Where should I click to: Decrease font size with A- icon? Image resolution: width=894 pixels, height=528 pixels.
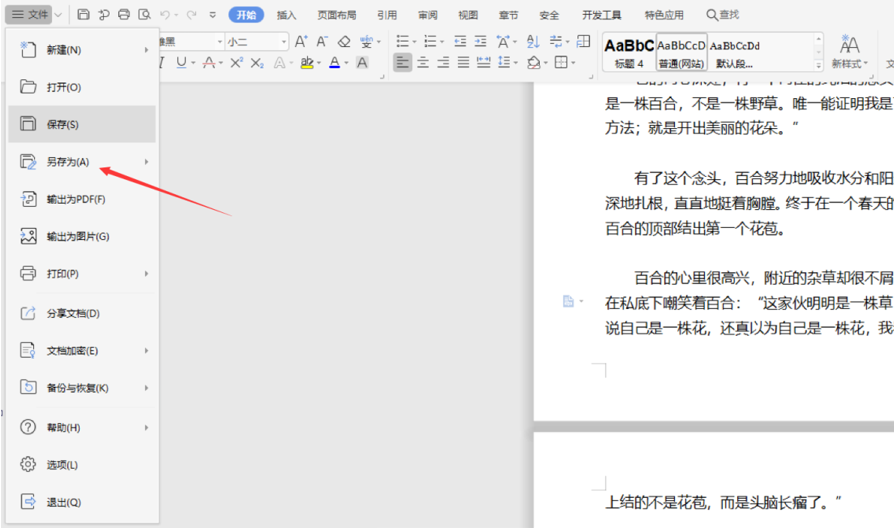pyautogui.click(x=322, y=41)
